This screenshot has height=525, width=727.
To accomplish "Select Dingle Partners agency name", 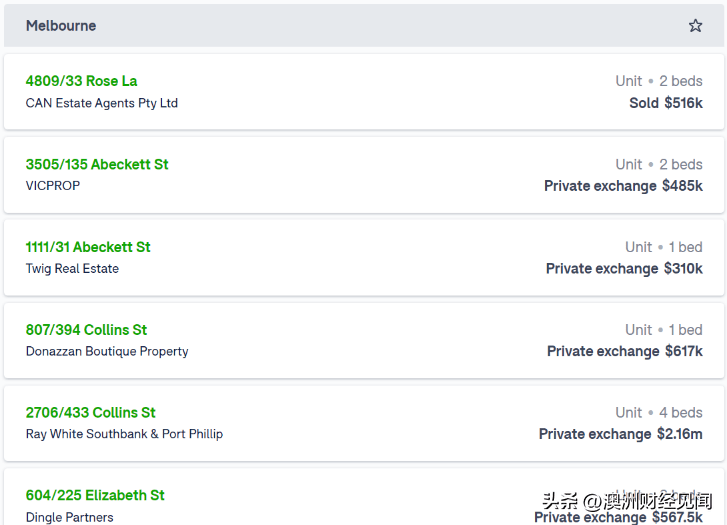I will [70, 517].
